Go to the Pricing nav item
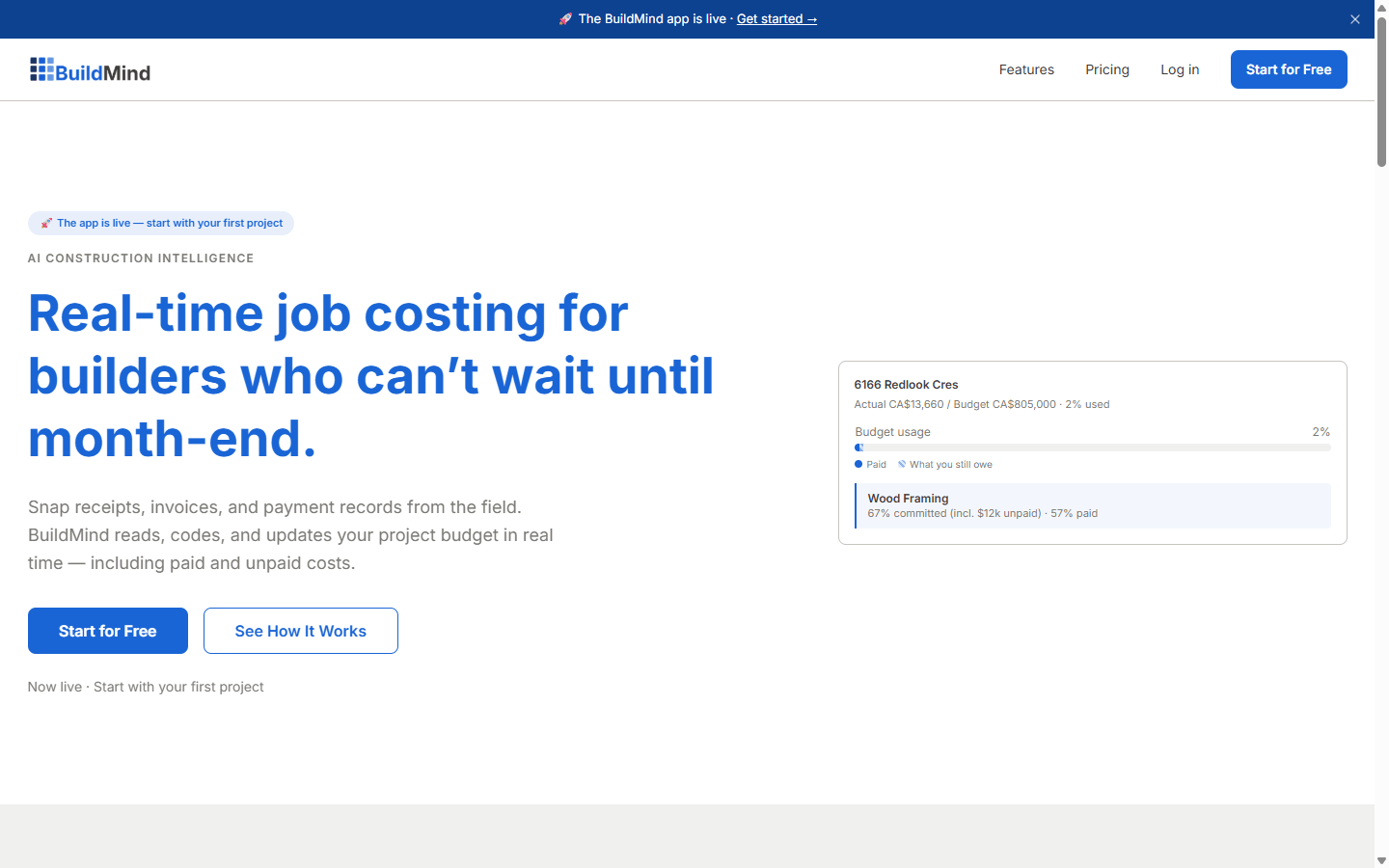Viewport: 1389px width, 868px height. pyautogui.click(x=1107, y=69)
